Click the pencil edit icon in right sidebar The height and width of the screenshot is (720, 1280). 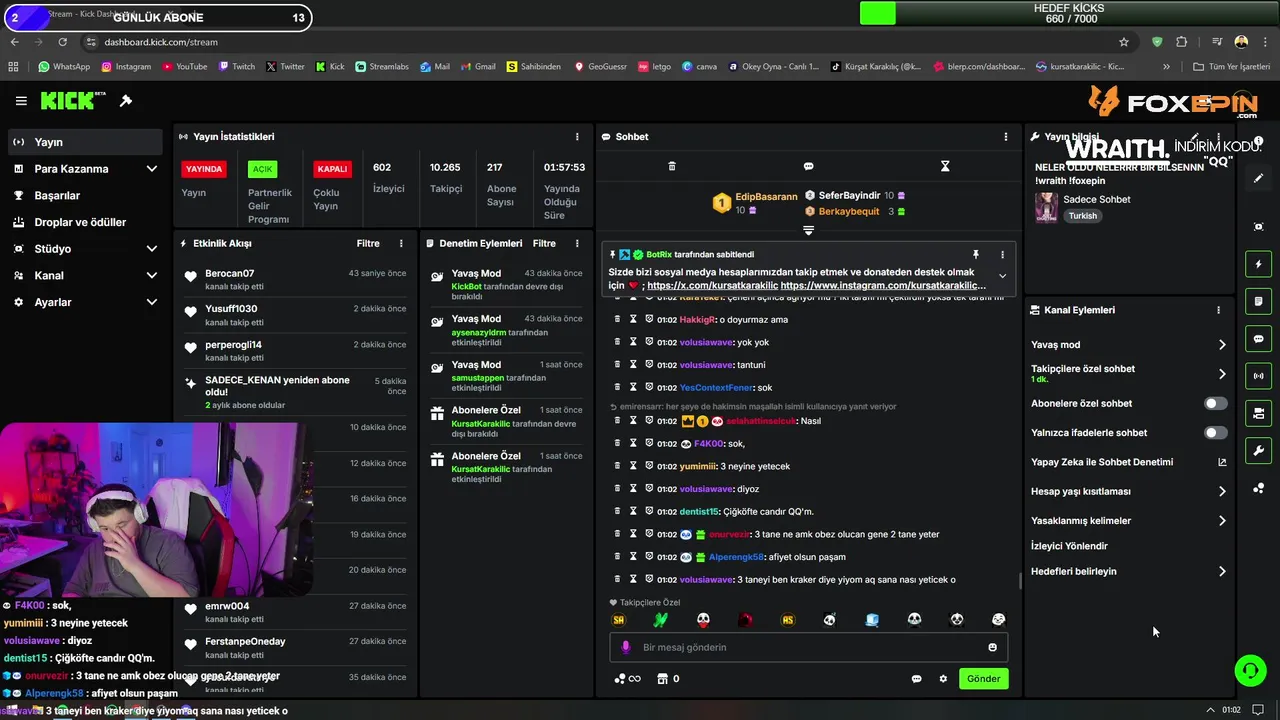pyautogui.click(x=1259, y=178)
